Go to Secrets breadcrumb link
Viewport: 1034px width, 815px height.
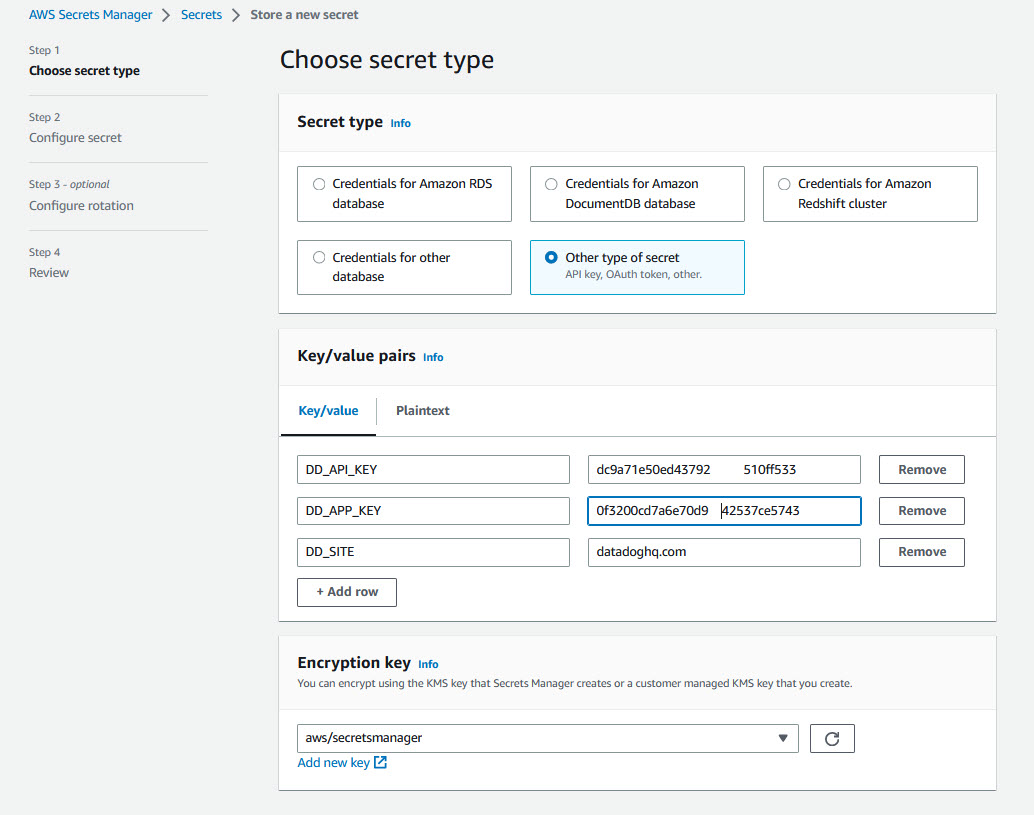pos(201,15)
